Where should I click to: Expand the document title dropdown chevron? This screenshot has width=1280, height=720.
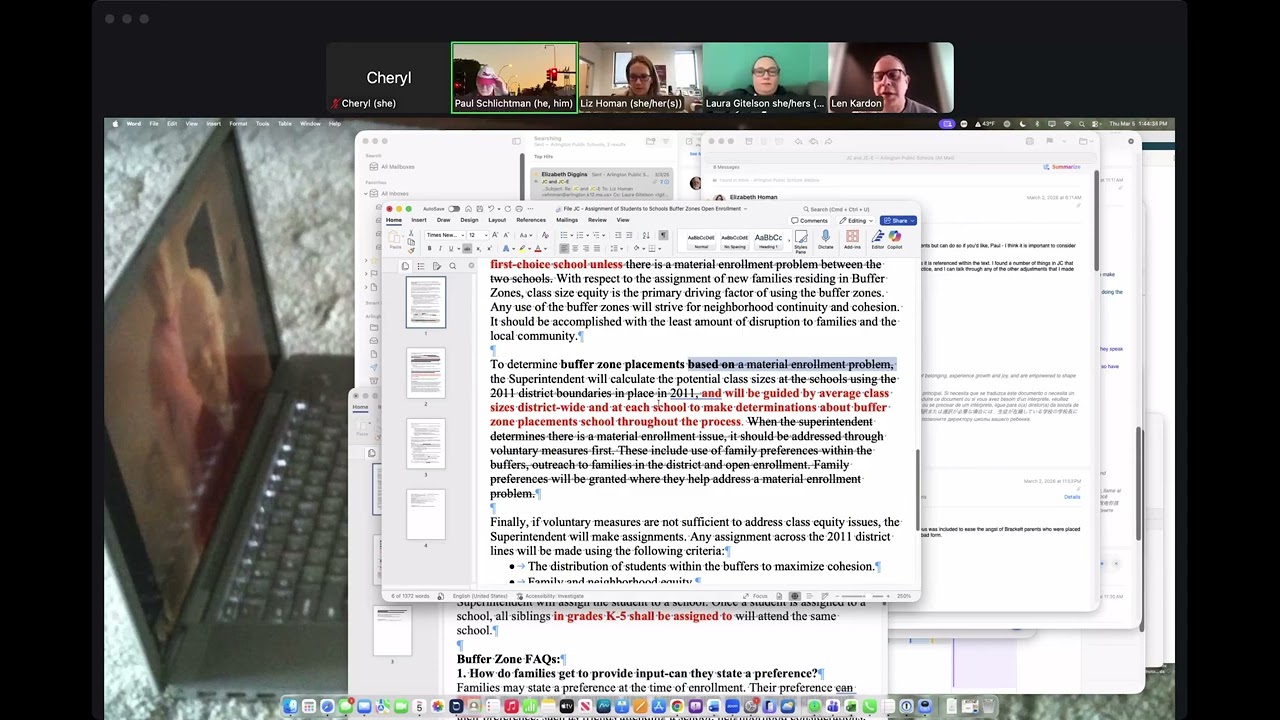click(x=745, y=209)
